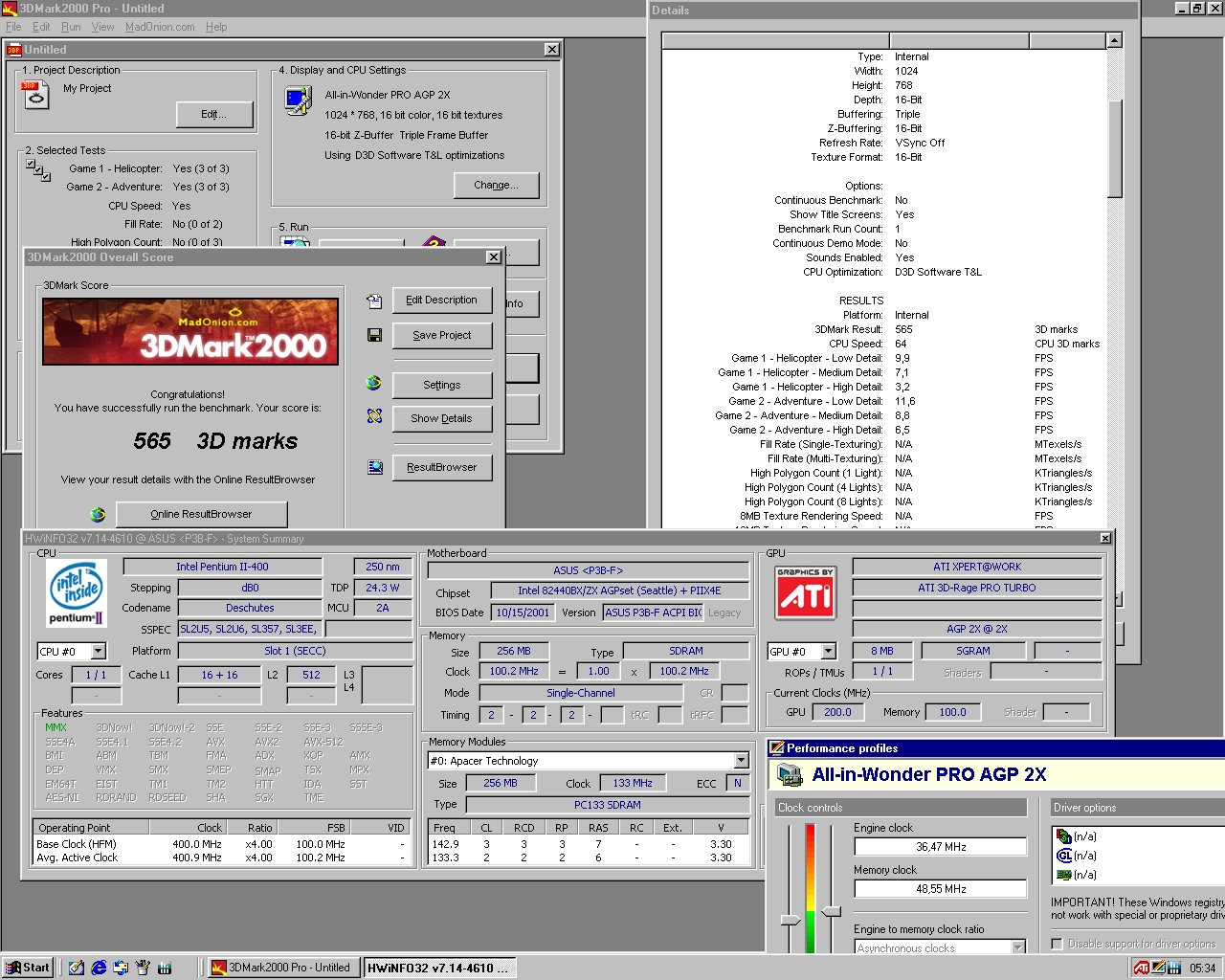Open the File menu

13,27
